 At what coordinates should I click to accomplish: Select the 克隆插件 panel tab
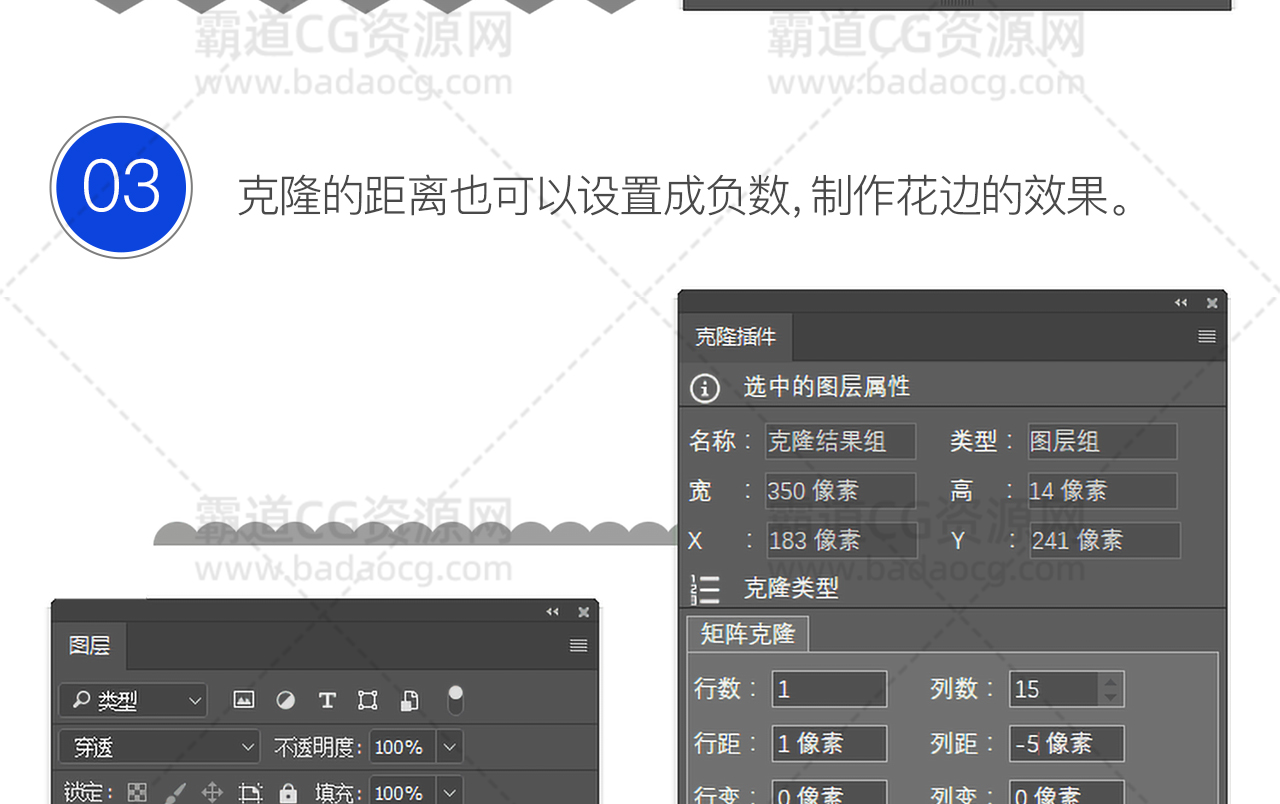pos(735,337)
